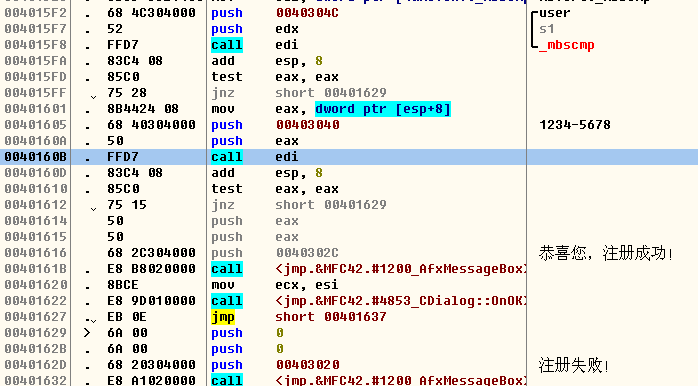This screenshot has width=698, height=386.
Task: Click hex bytes 75 15
Action: tap(127, 205)
